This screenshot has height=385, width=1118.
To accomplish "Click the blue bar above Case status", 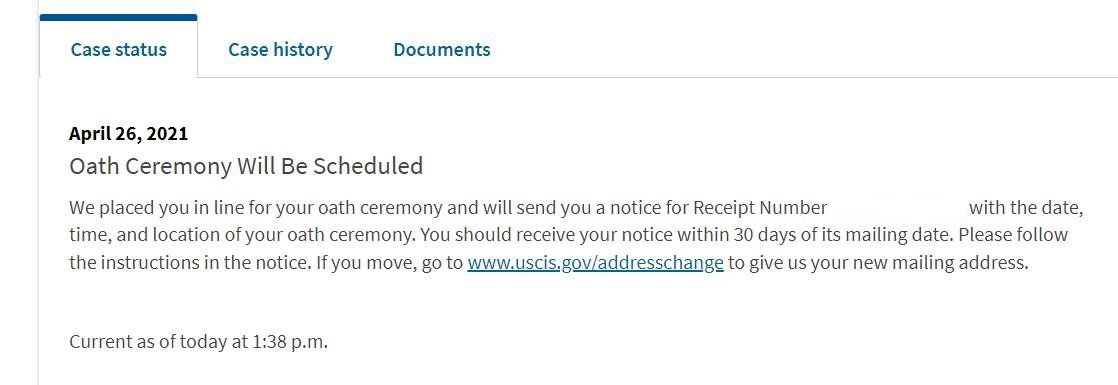I will 118,17.
